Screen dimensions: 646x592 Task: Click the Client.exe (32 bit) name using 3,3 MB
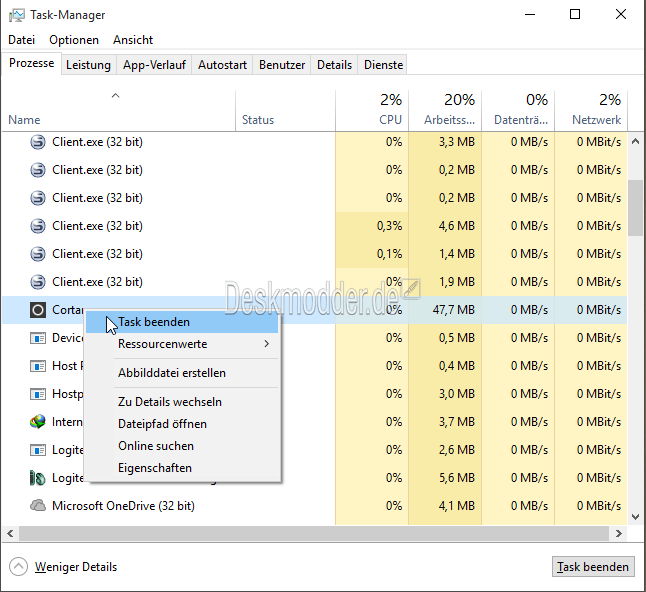click(97, 142)
